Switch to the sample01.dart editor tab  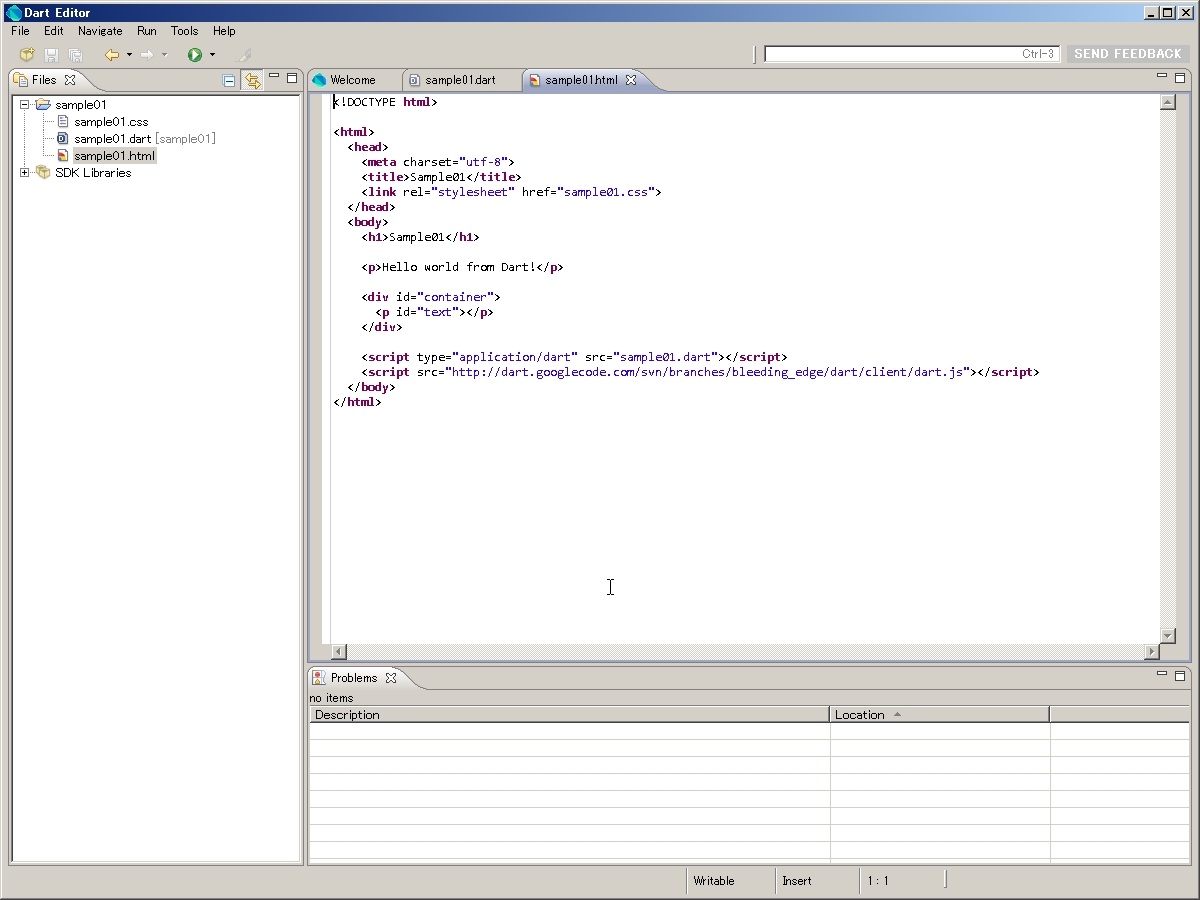point(459,80)
